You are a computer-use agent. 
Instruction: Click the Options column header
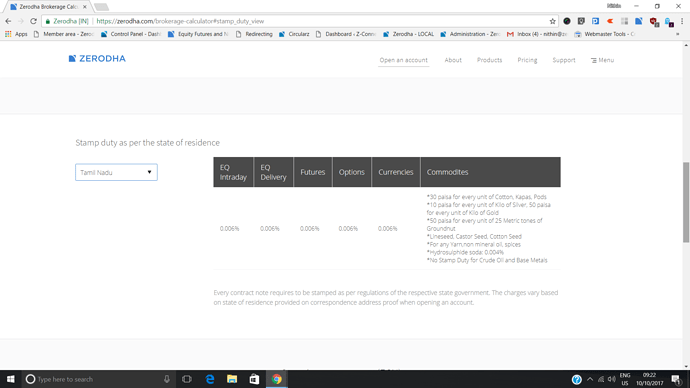352,172
